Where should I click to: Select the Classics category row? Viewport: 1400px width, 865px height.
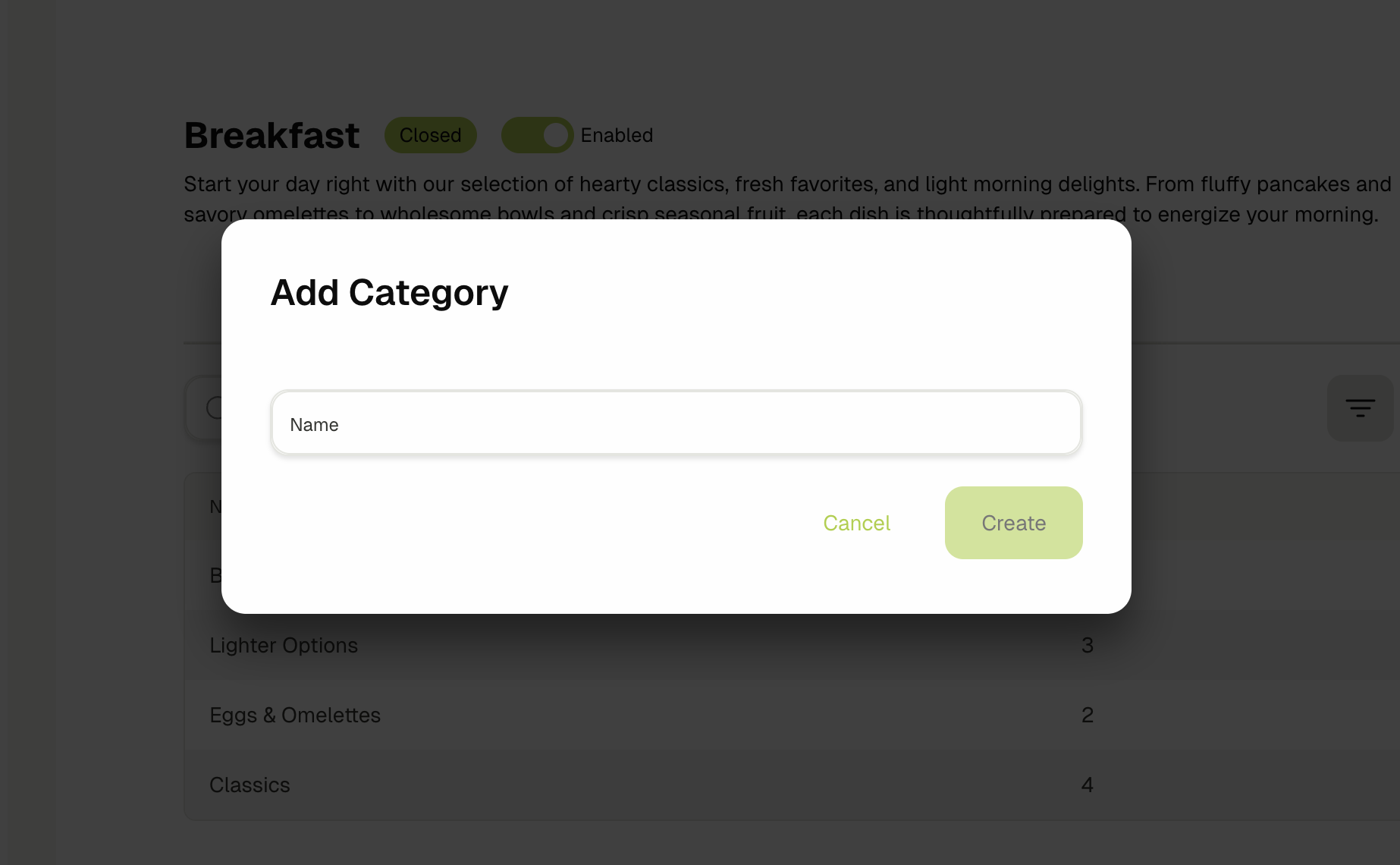pyautogui.click(x=250, y=785)
